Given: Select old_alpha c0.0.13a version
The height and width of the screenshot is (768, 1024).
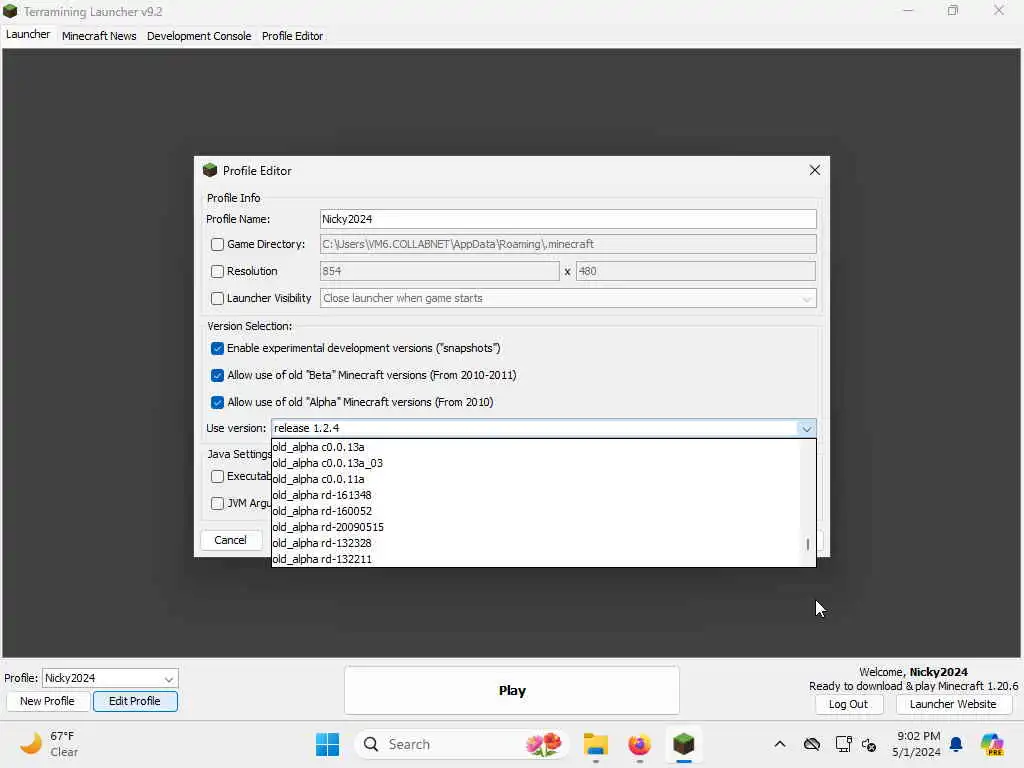Looking at the screenshot, I should 536,447.
